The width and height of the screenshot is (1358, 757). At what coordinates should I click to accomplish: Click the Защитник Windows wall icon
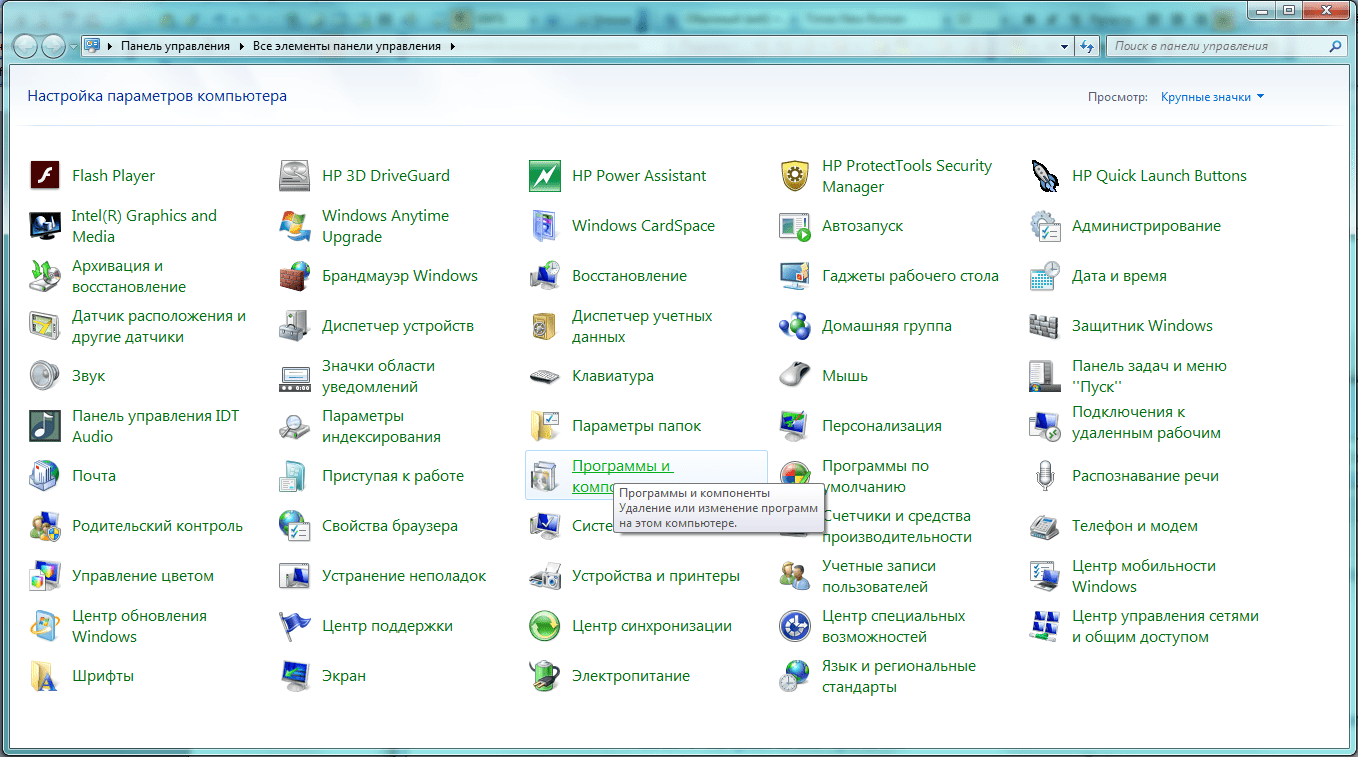pos(1045,326)
